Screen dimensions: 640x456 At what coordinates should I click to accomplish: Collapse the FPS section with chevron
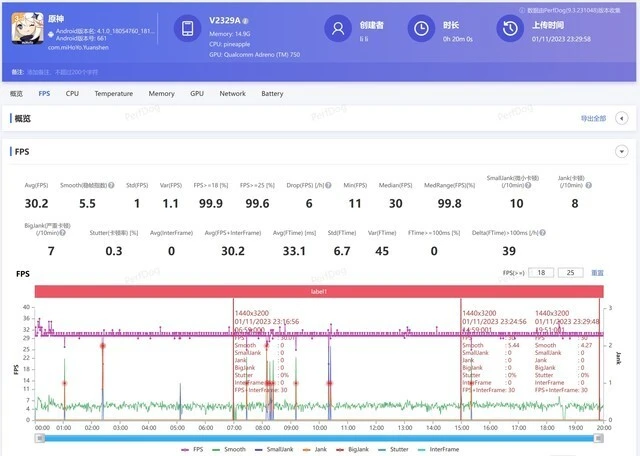(x=621, y=151)
